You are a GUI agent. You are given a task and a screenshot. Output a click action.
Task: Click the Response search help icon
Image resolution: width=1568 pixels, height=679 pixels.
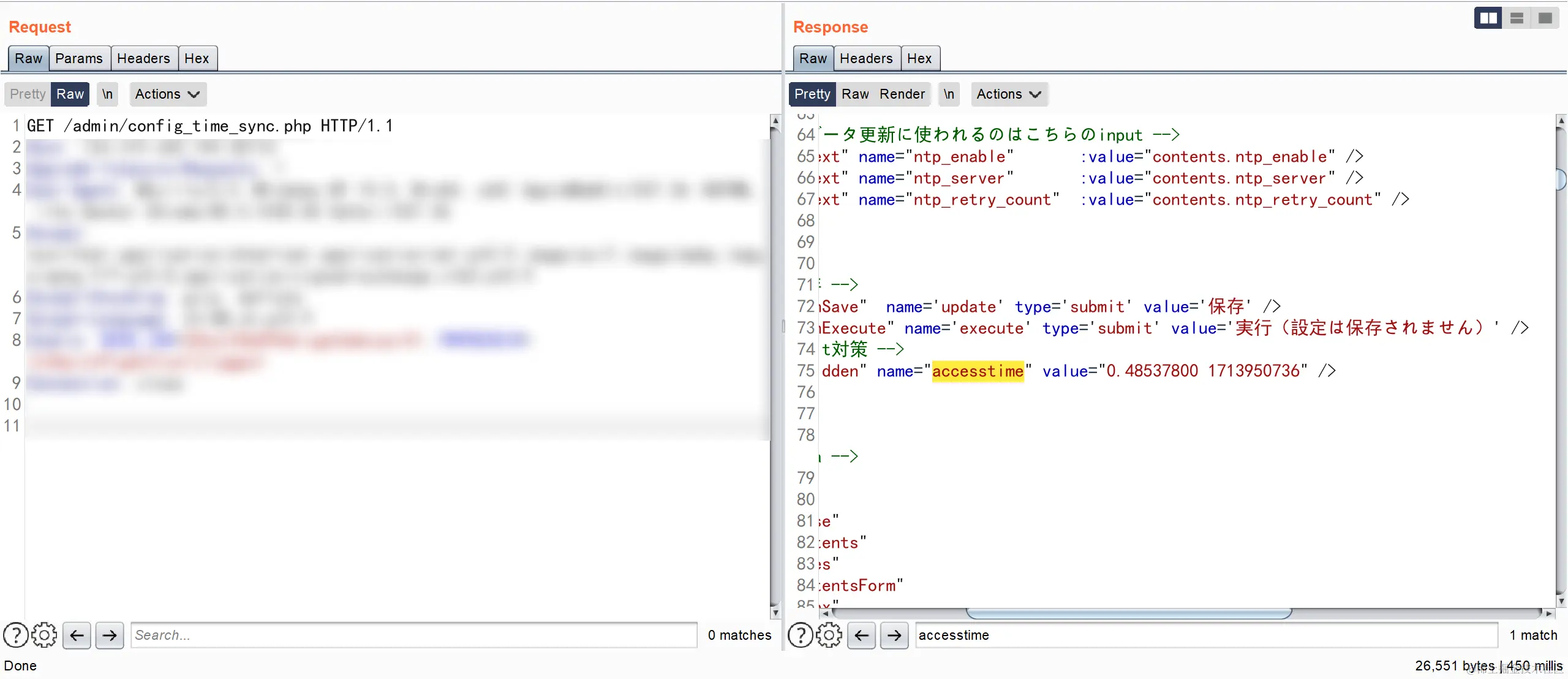coord(801,635)
